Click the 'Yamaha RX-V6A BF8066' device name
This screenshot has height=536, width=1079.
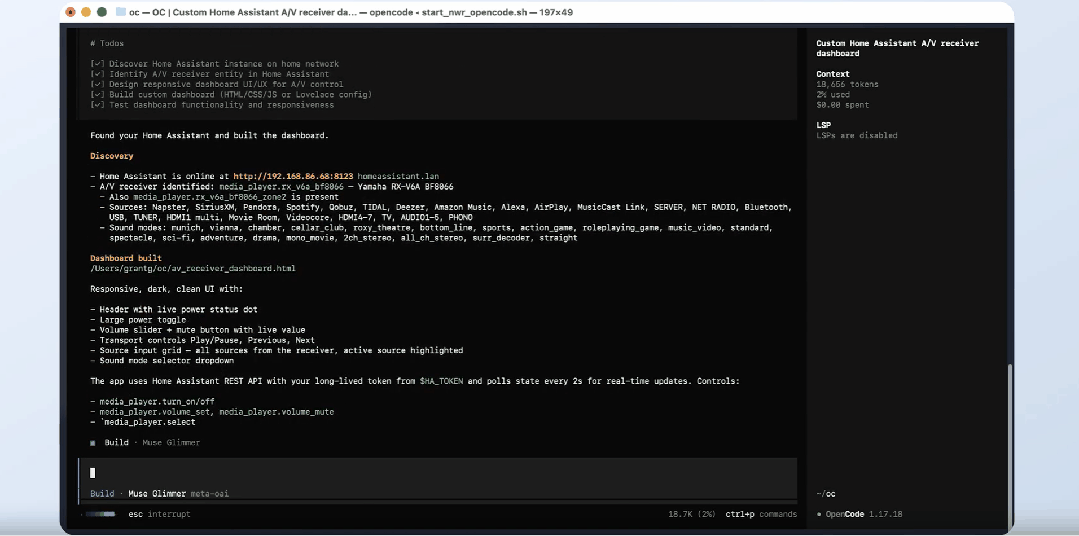pyautogui.click(x=405, y=186)
